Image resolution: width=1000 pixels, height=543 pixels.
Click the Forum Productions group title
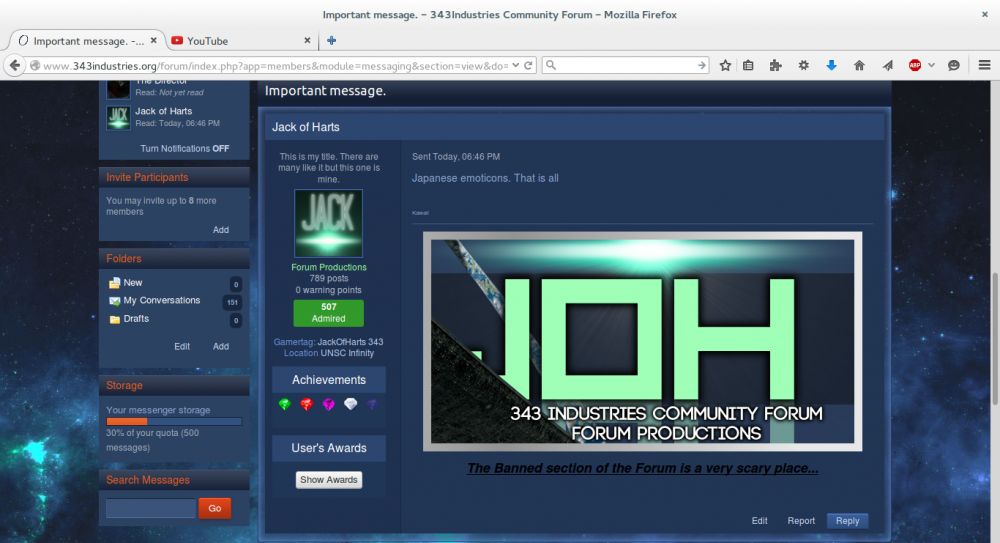tap(328, 267)
